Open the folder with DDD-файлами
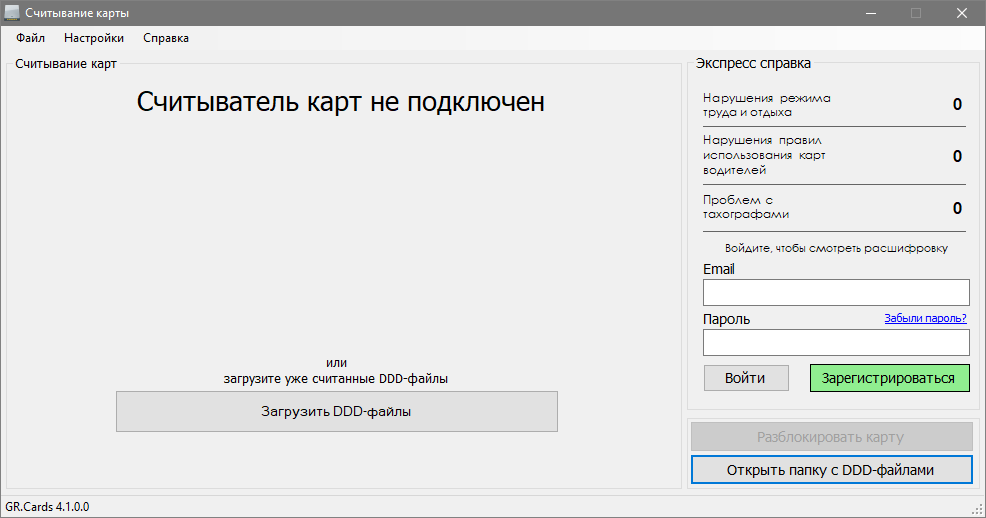This screenshot has width=986, height=518. 830,470
